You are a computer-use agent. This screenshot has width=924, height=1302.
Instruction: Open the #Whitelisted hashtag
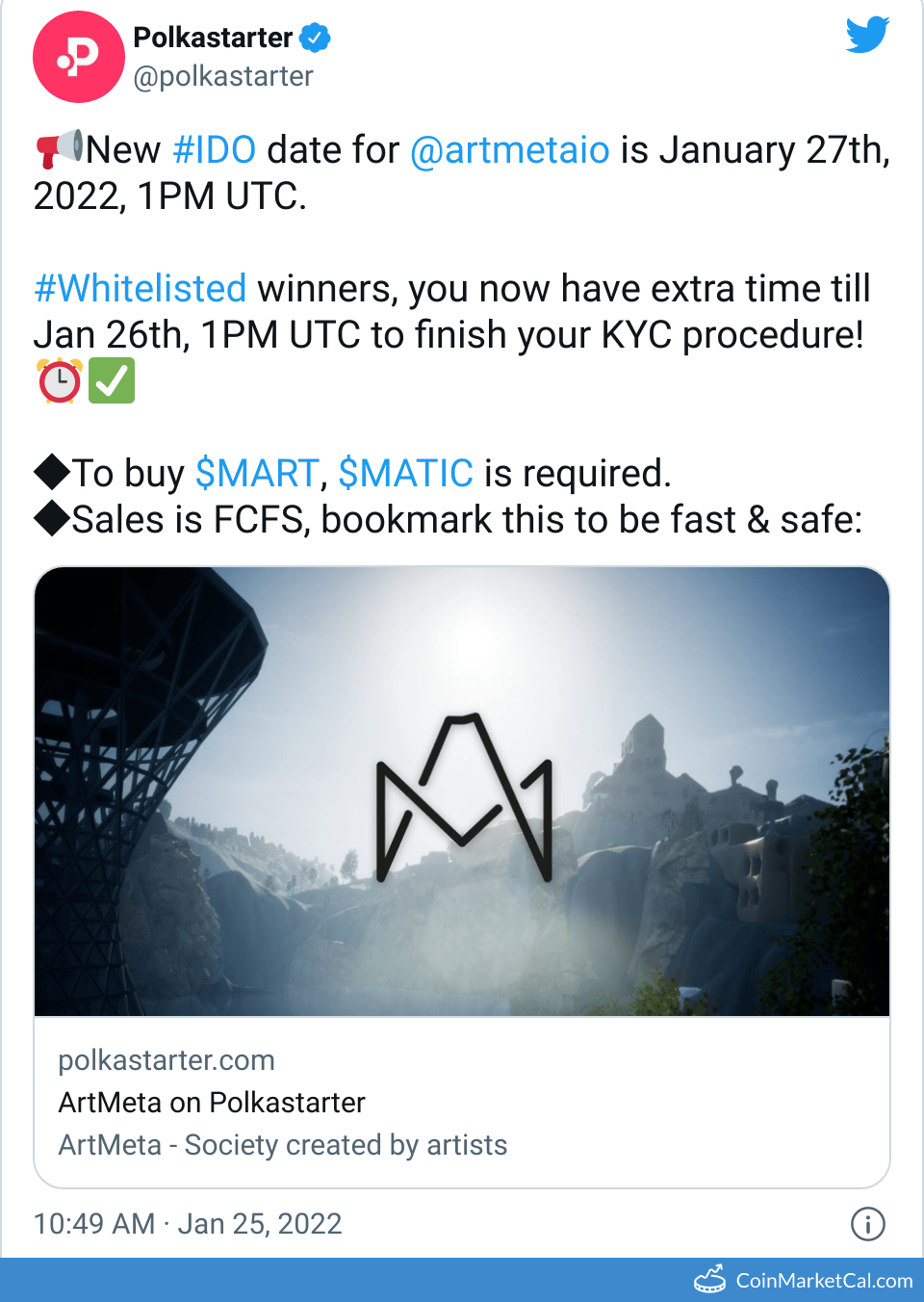141,289
